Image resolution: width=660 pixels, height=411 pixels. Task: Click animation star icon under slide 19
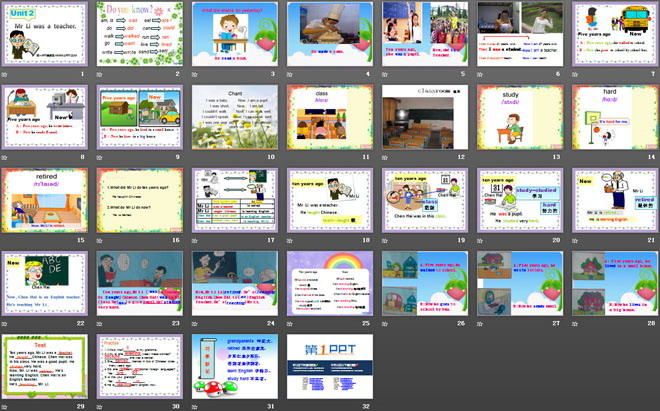385,241
